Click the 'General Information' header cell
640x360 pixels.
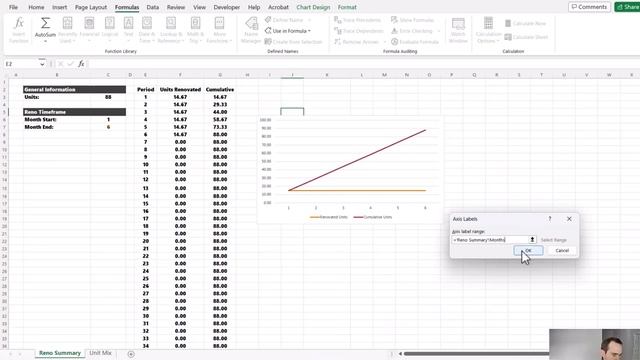click(75, 89)
